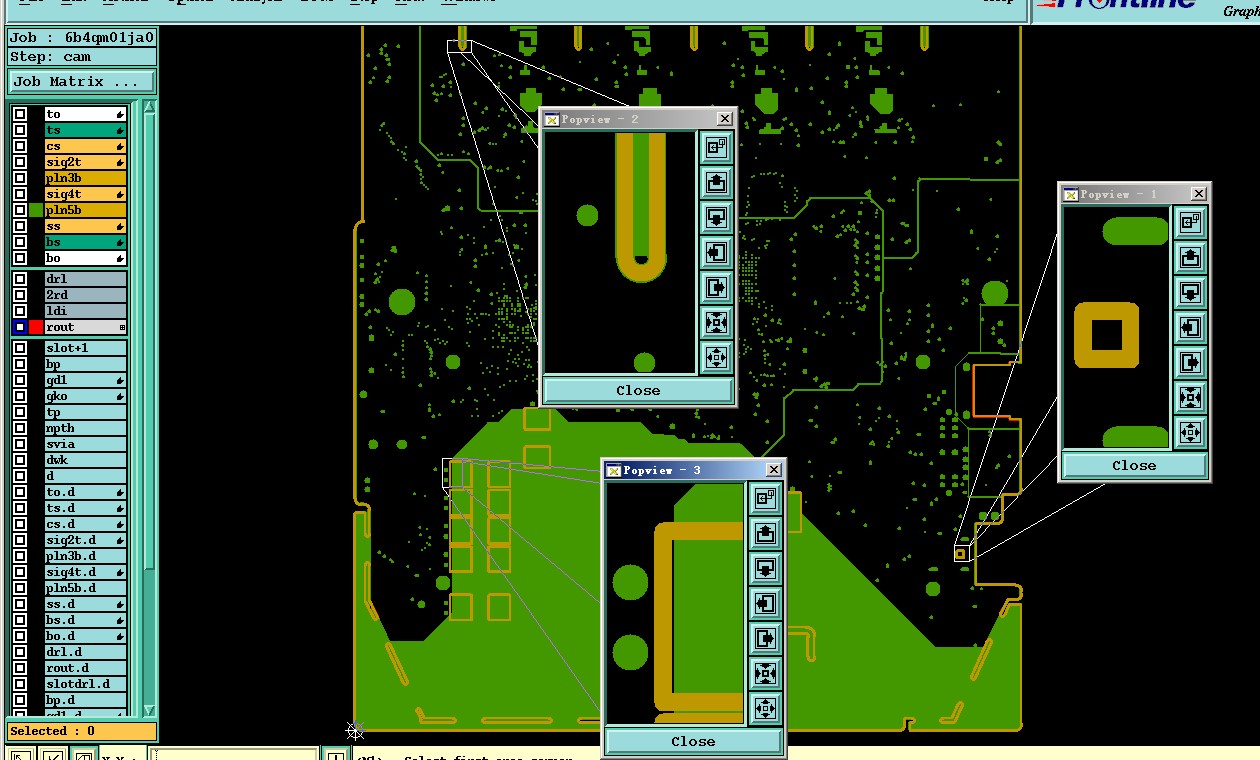Toggle the checkbox for layer pln5b
The image size is (1260, 760).
click(20, 210)
